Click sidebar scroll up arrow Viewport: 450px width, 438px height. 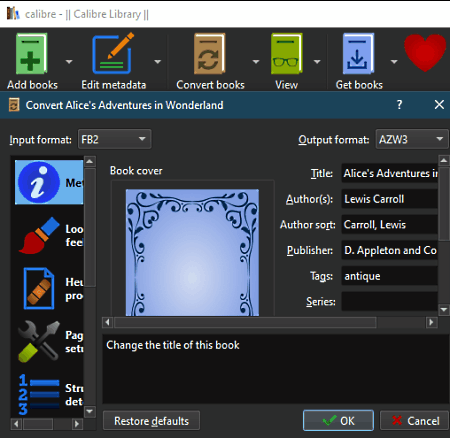pos(89,162)
